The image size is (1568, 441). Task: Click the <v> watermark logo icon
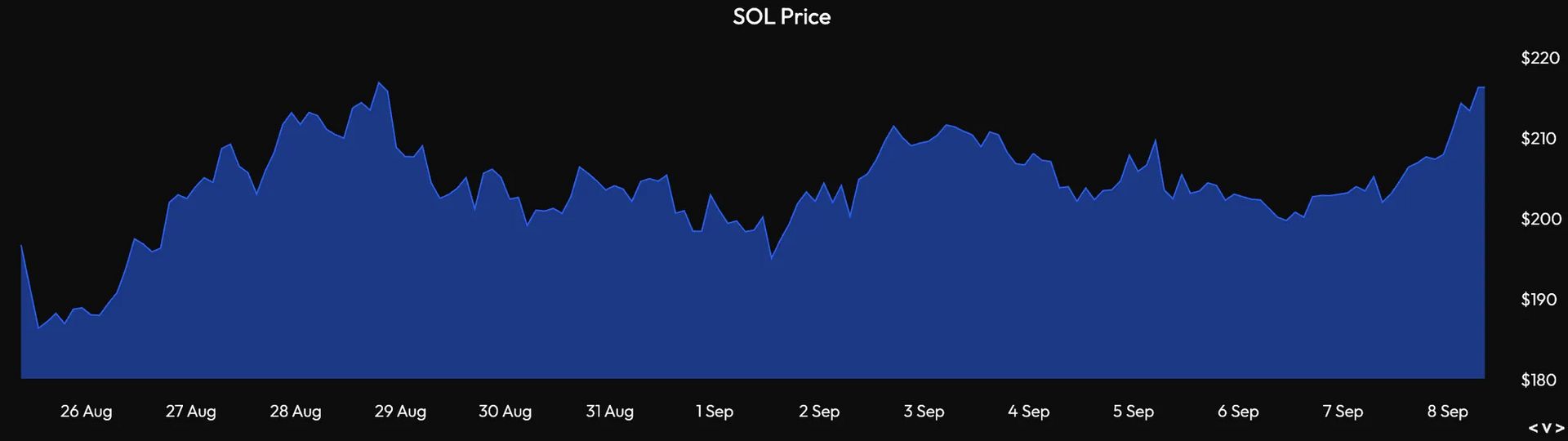[x=1546, y=429]
